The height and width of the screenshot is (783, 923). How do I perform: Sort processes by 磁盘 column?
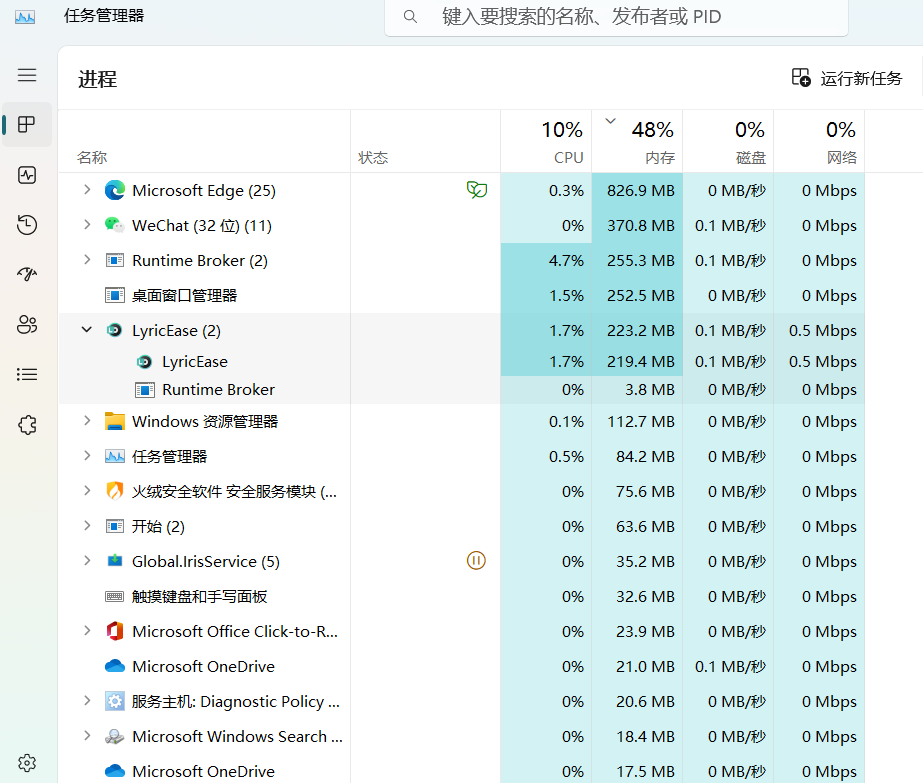click(728, 141)
